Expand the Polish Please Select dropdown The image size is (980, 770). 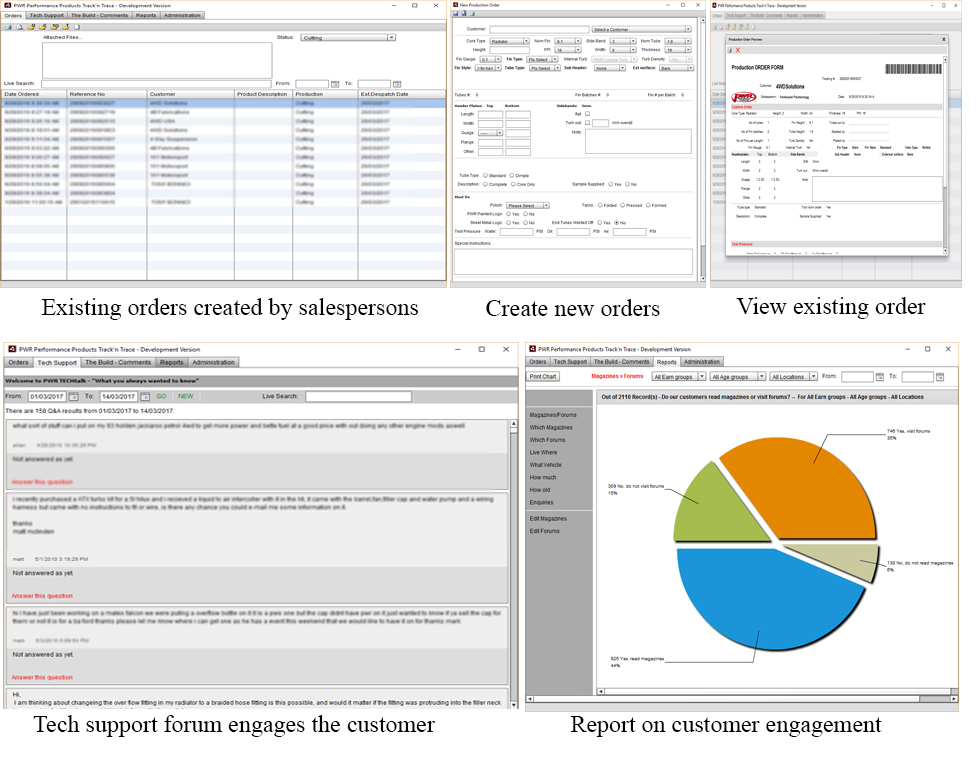(528, 205)
